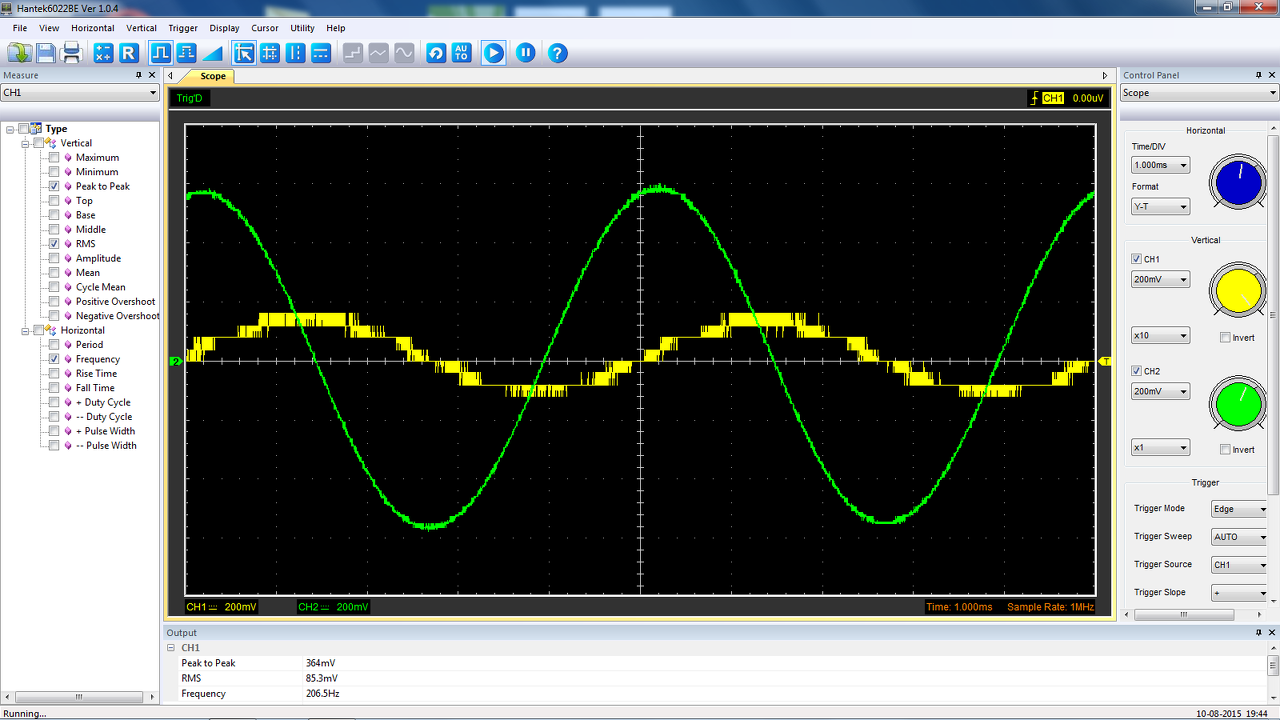Select the horizontal cursor lines icon
The height and width of the screenshot is (720, 1280).
[321, 53]
